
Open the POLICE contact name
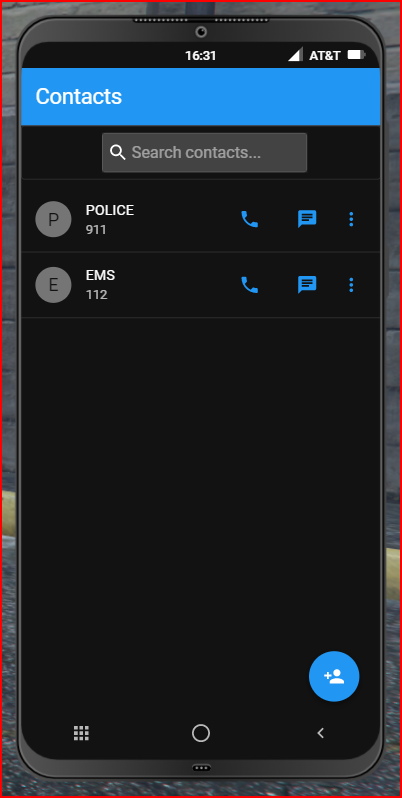[110, 210]
